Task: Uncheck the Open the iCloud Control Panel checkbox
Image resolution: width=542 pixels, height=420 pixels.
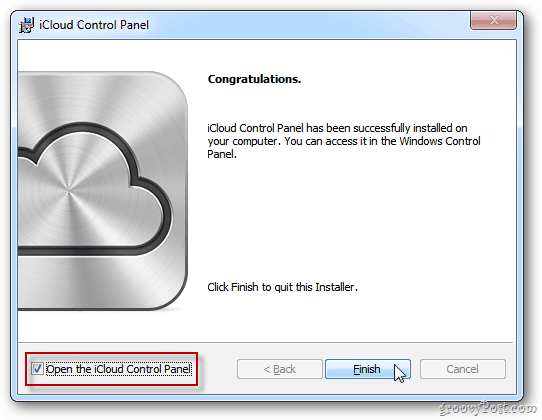Action: pyautogui.click(x=37, y=369)
